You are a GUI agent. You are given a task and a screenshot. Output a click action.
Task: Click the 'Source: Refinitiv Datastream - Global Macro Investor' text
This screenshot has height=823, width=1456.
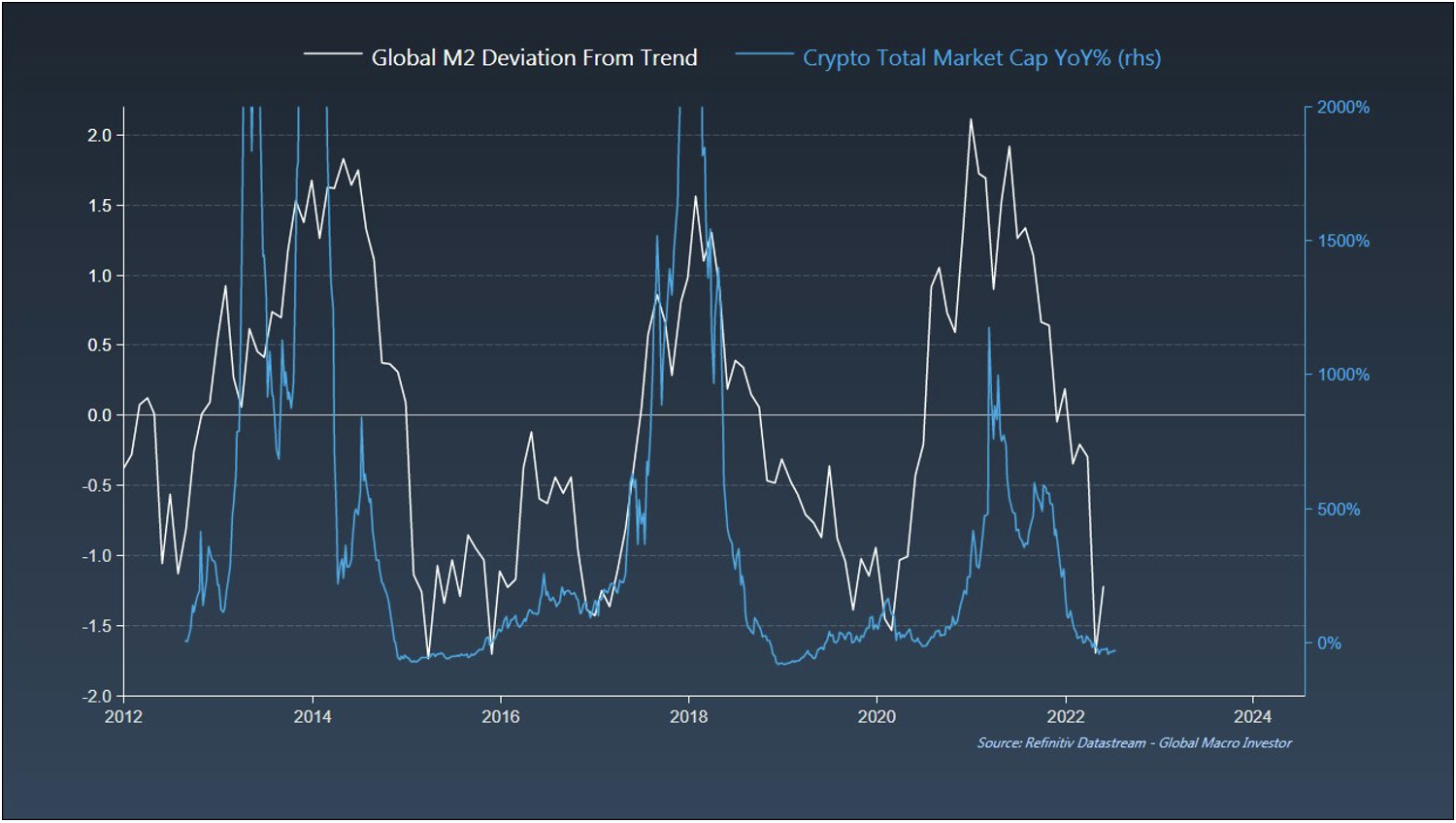[x=1134, y=742]
